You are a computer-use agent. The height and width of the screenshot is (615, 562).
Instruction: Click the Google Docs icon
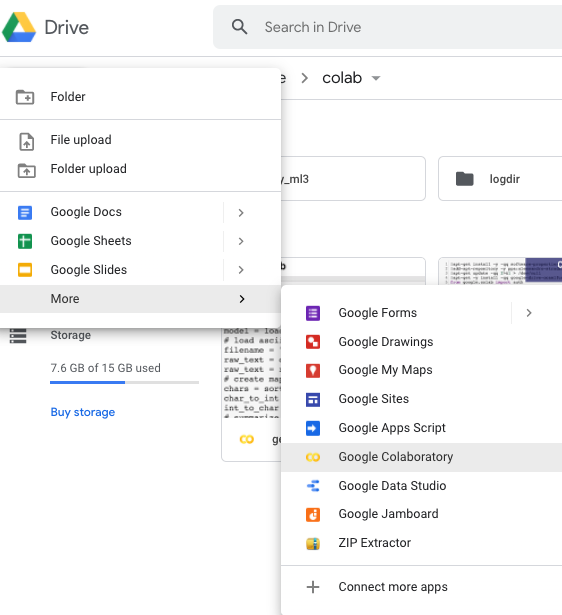click(25, 213)
